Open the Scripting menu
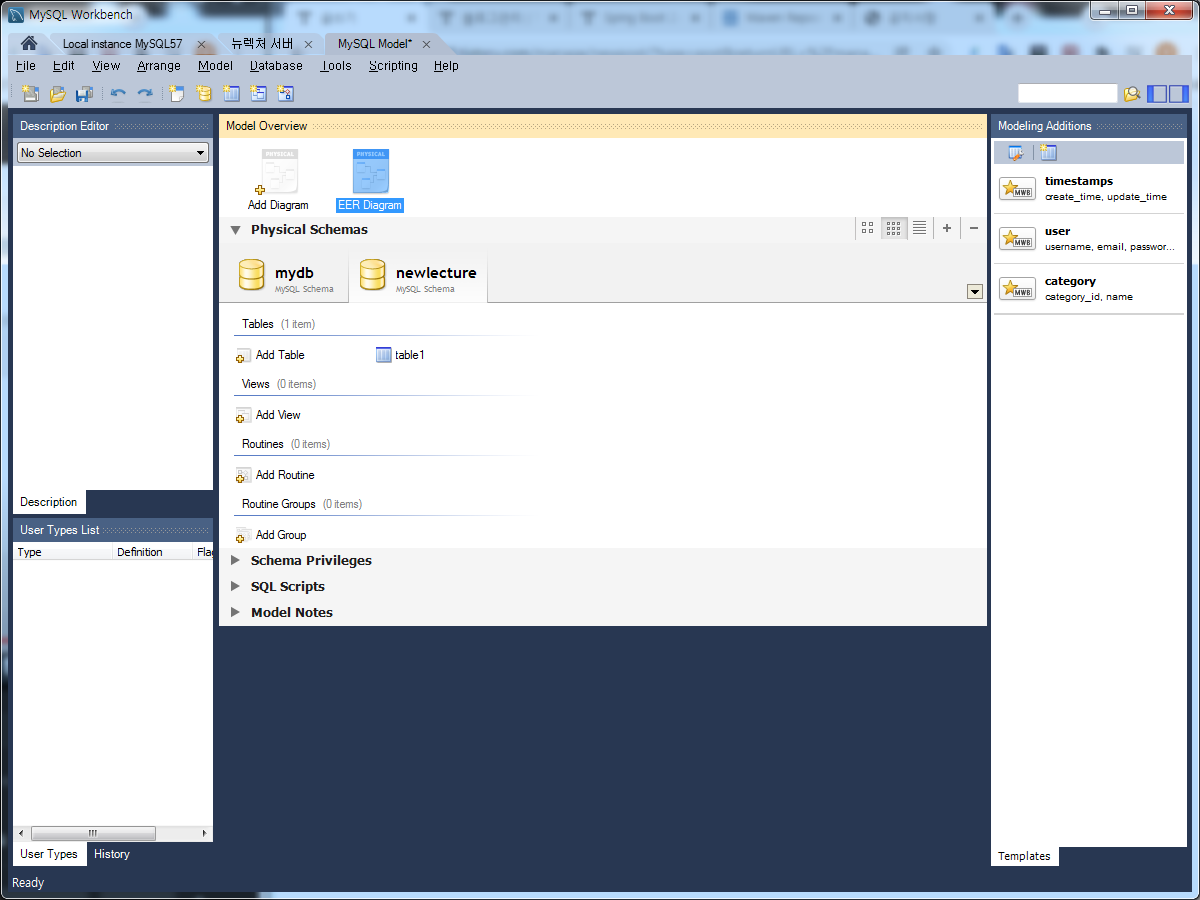The height and width of the screenshot is (900, 1200). point(393,66)
